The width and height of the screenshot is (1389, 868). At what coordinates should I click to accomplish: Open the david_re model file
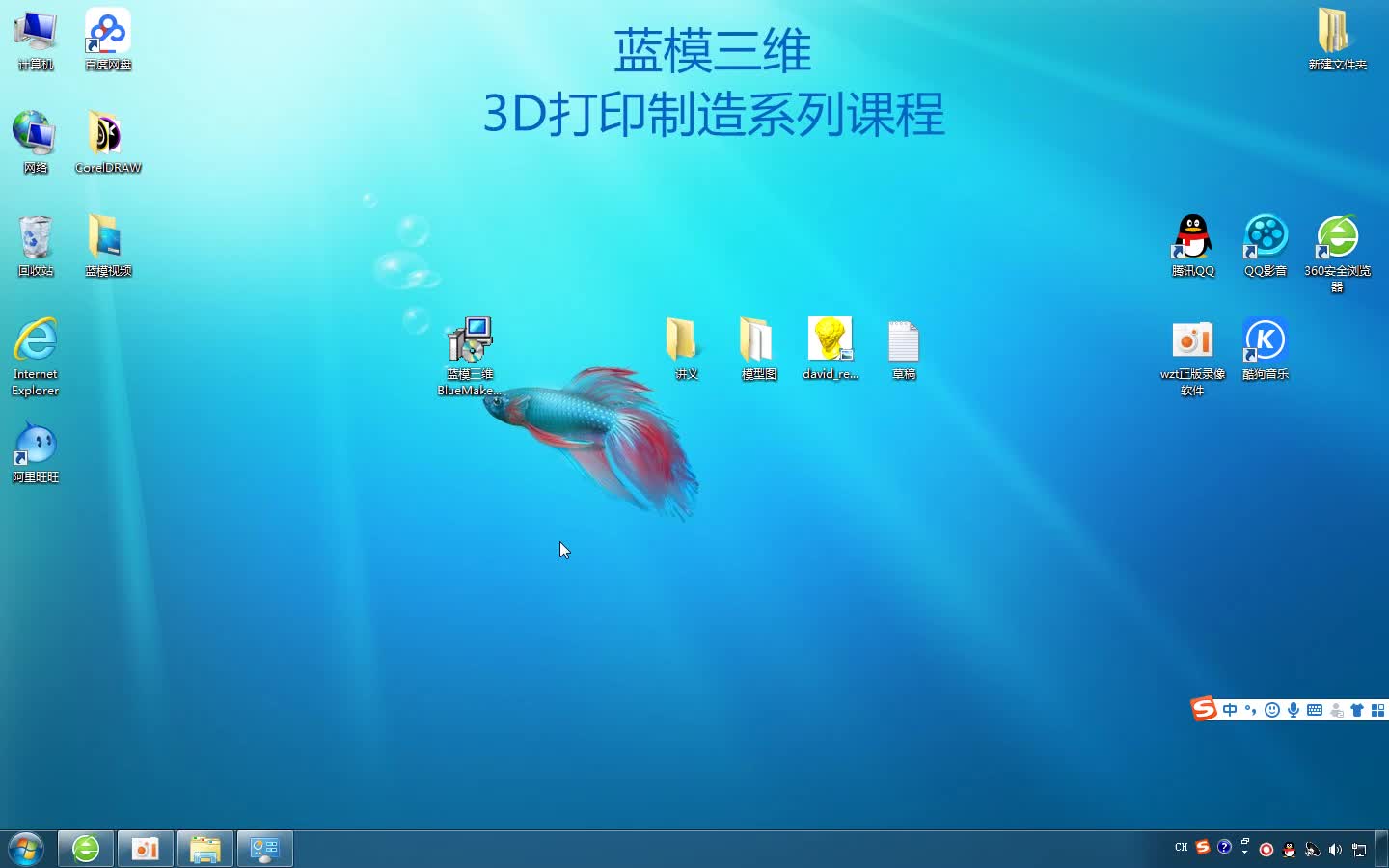pos(831,339)
